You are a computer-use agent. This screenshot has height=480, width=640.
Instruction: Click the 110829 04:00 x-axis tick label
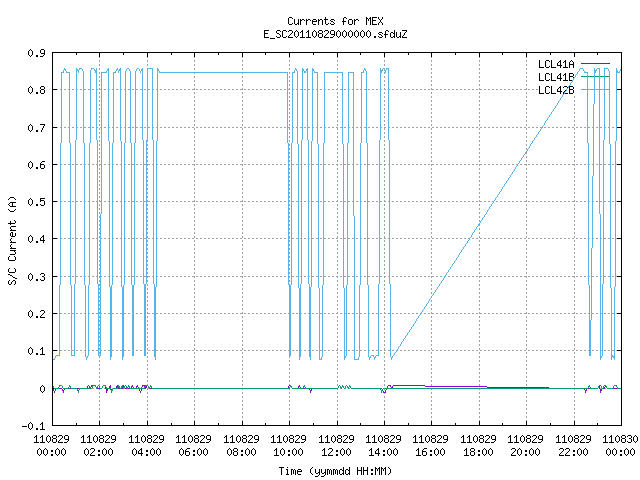(x=146, y=446)
